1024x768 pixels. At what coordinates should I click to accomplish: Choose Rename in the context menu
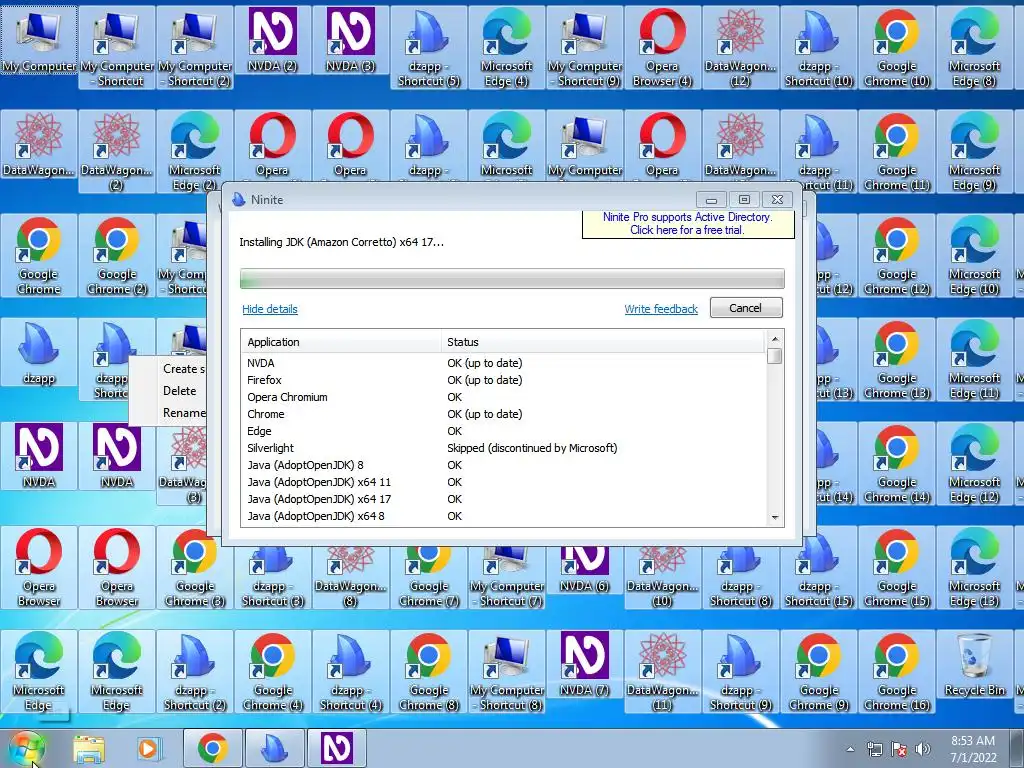(184, 413)
